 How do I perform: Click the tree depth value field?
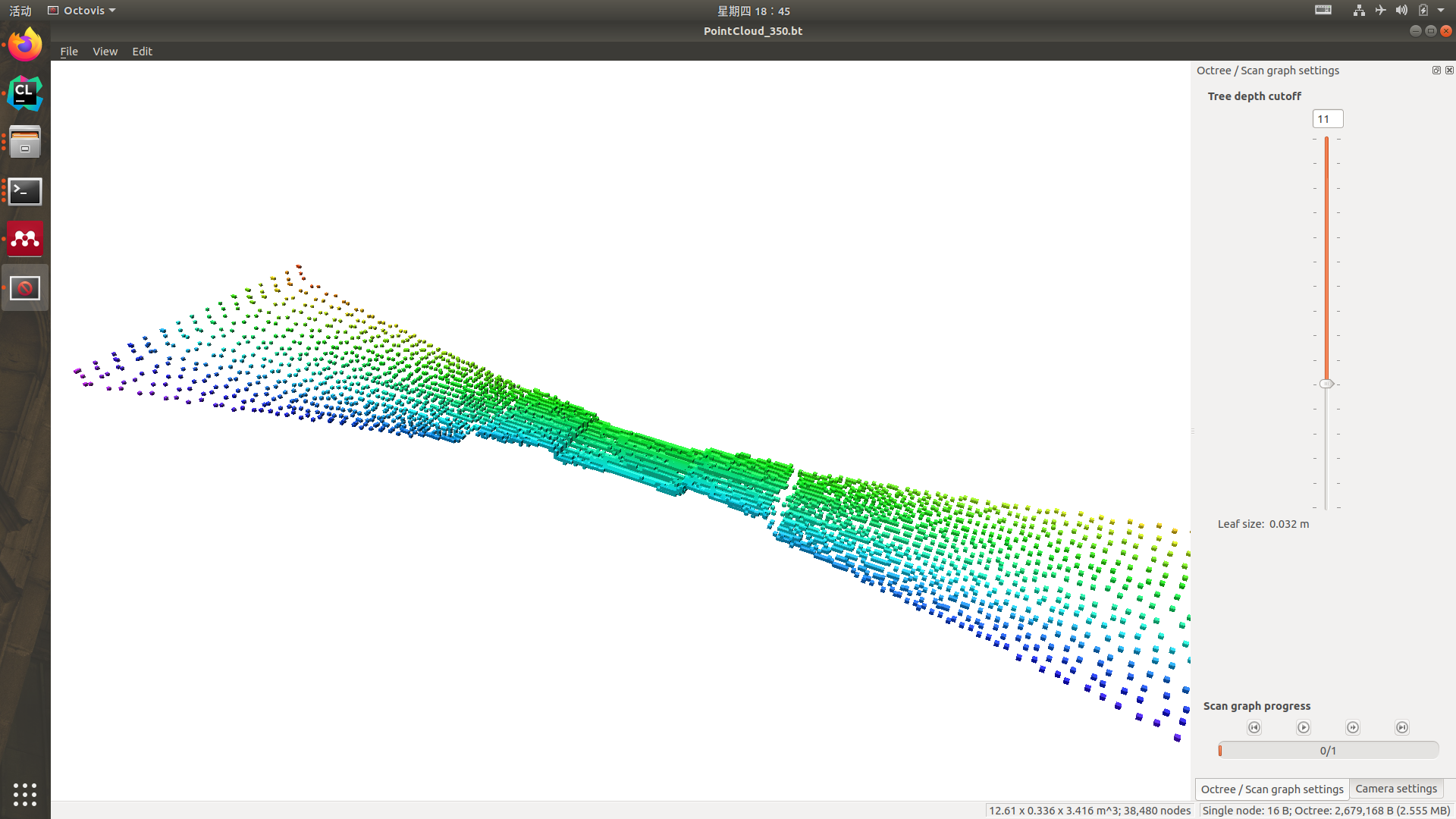coord(1327,119)
